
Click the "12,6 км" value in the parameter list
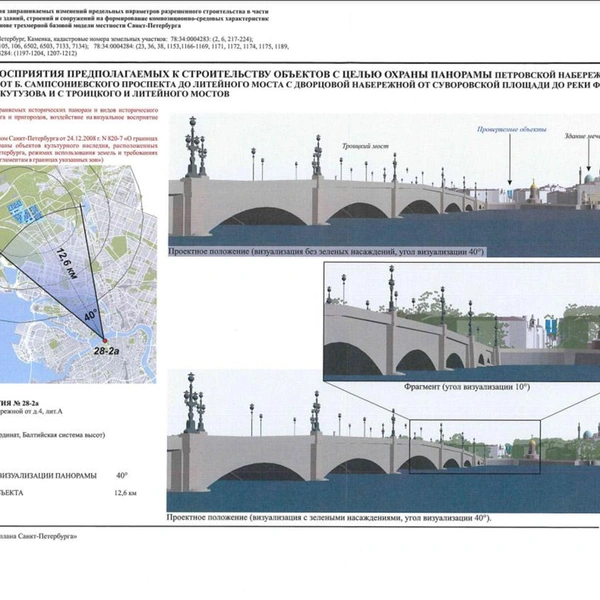125,493
